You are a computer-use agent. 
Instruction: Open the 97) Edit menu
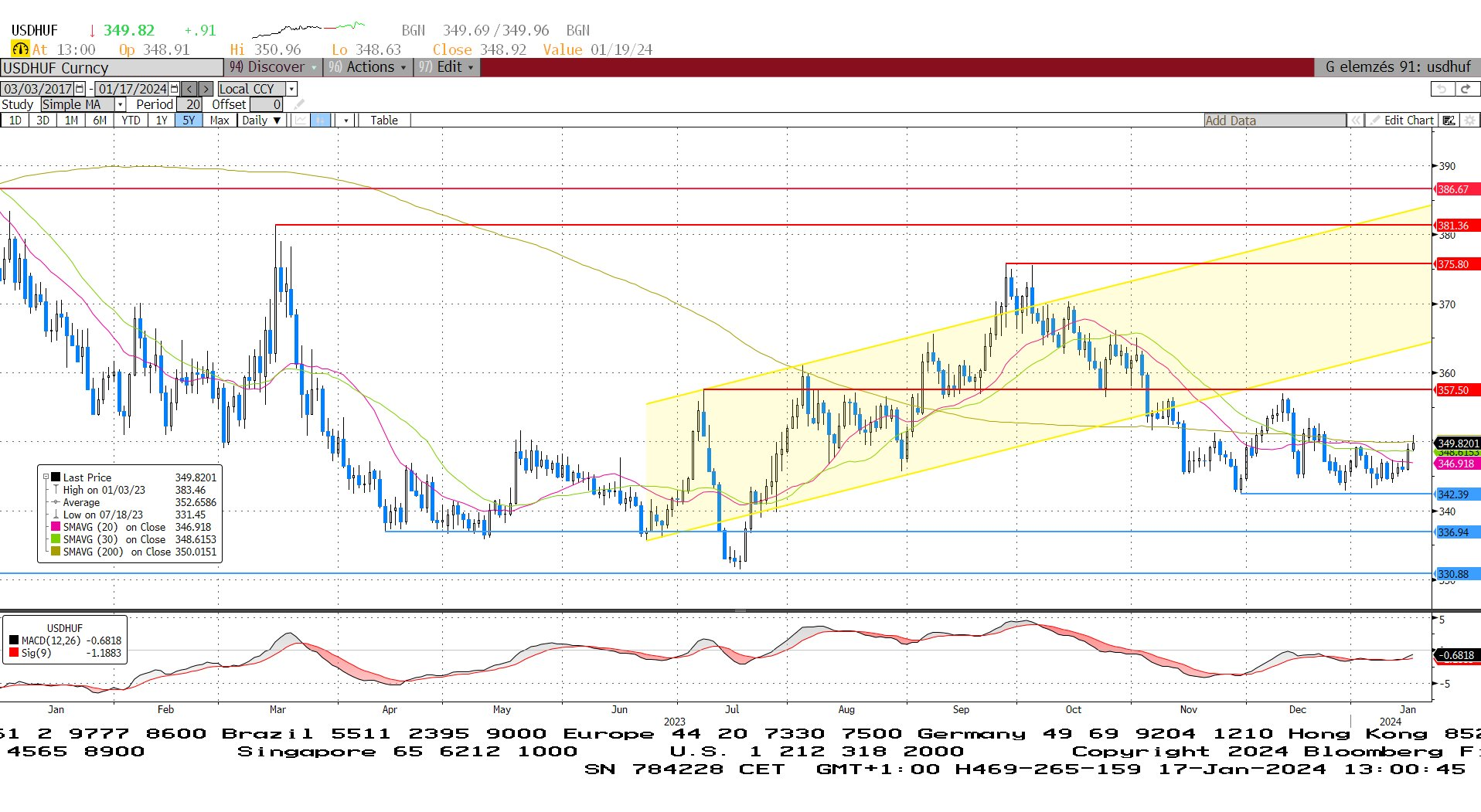click(x=446, y=67)
